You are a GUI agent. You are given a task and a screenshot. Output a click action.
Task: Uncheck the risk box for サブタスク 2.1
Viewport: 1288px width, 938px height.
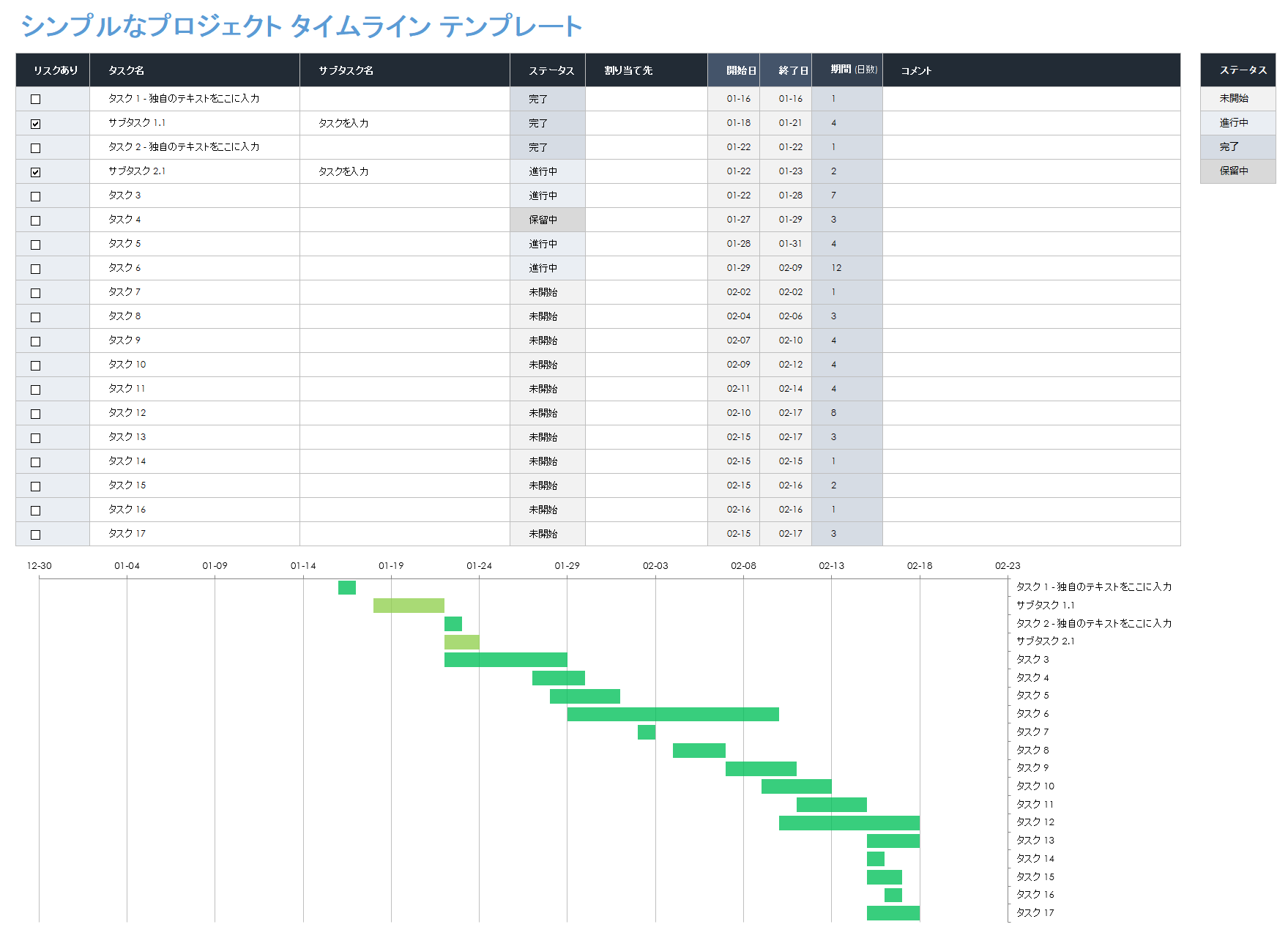[35, 172]
